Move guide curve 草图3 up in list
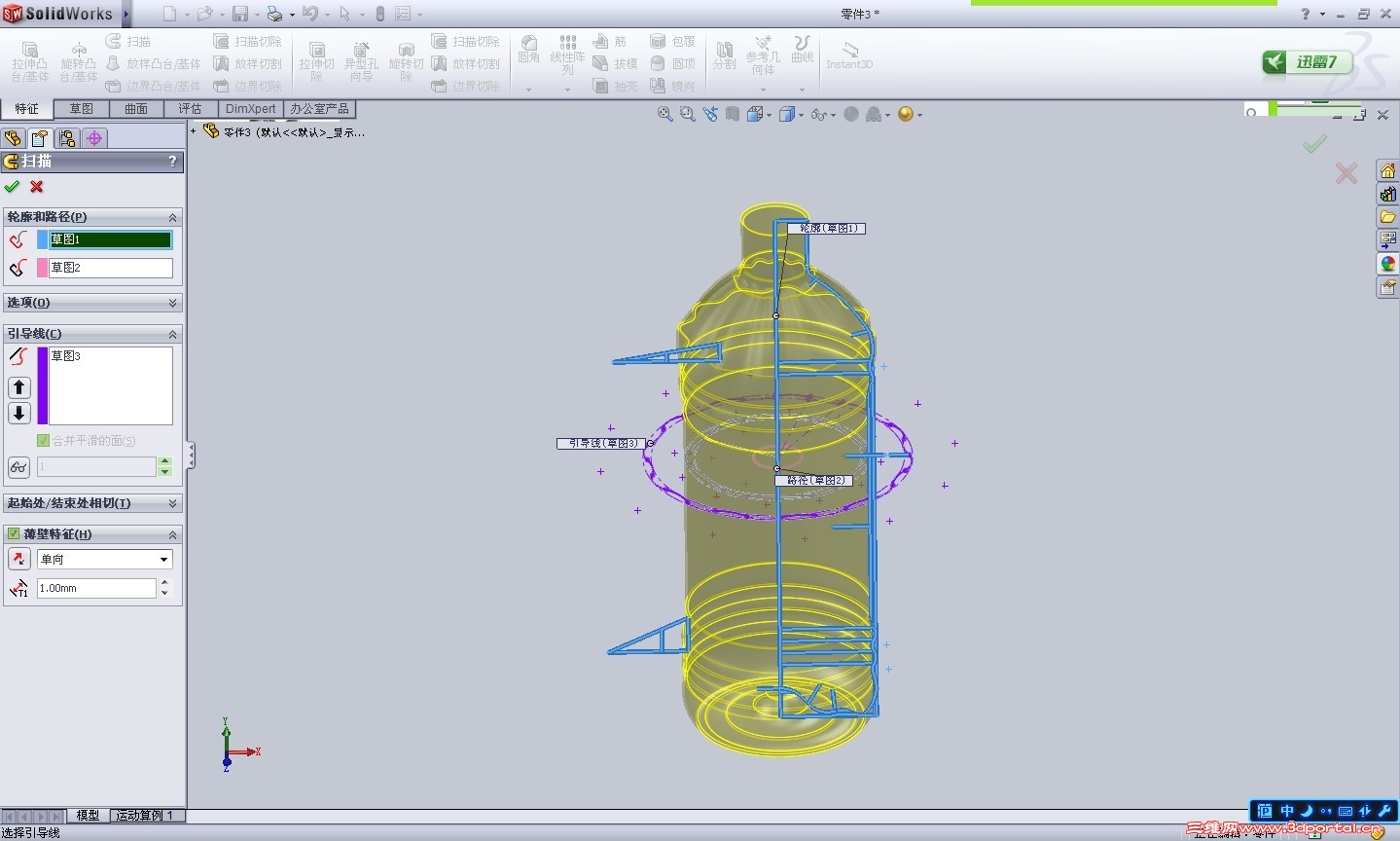The width and height of the screenshot is (1400, 841). click(18, 387)
